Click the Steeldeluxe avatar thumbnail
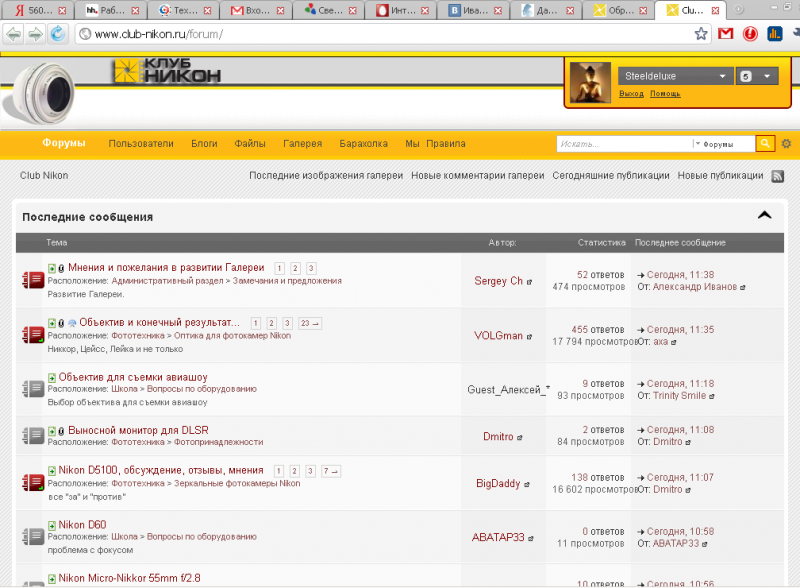 coord(590,83)
